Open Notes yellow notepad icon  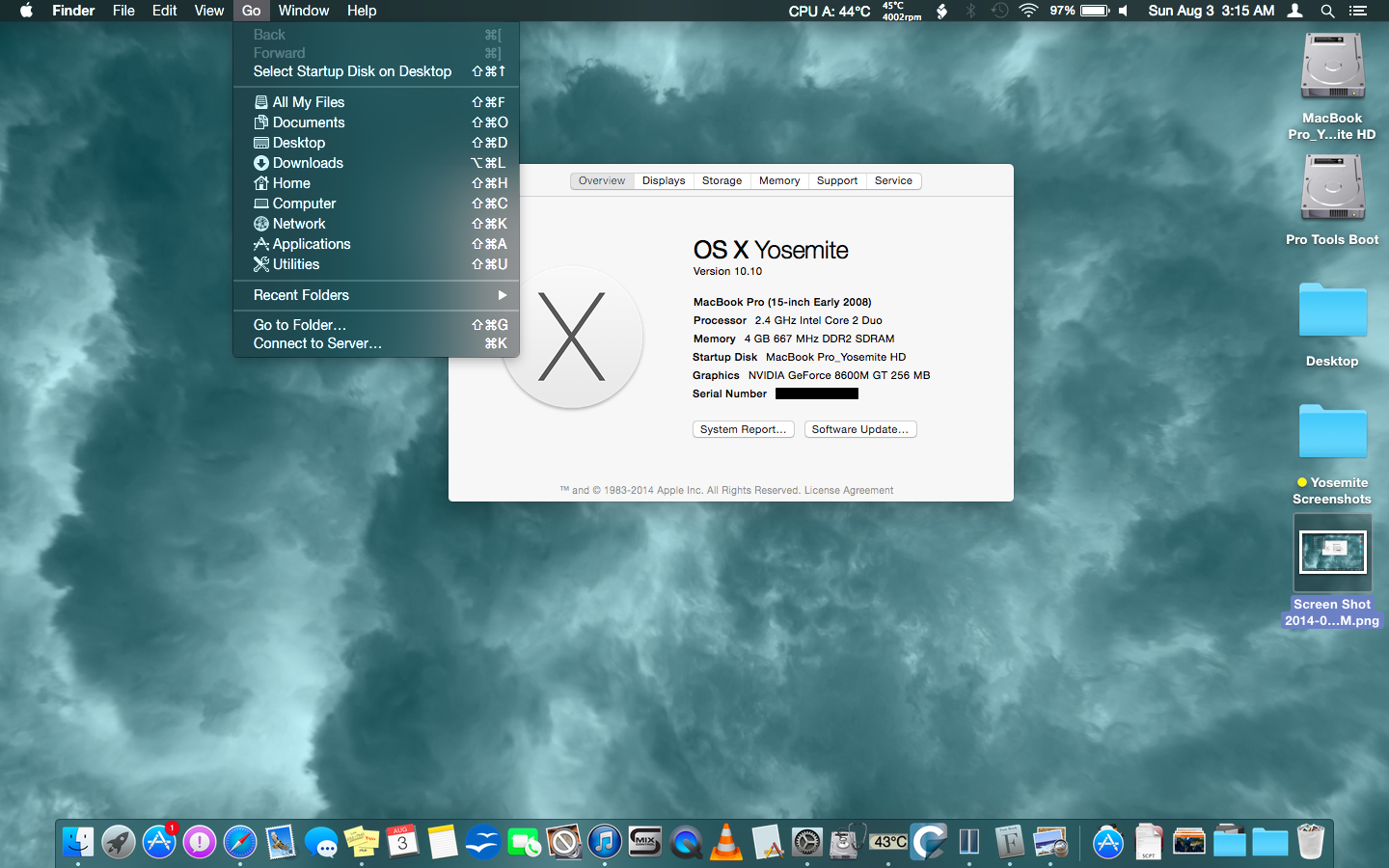[x=443, y=842]
